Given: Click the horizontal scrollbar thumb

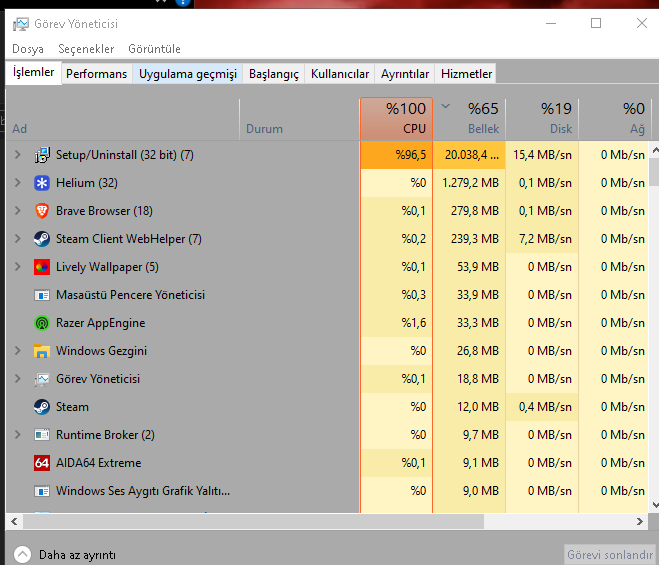Looking at the screenshot, I should pyautogui.click(x=253, y=522).
